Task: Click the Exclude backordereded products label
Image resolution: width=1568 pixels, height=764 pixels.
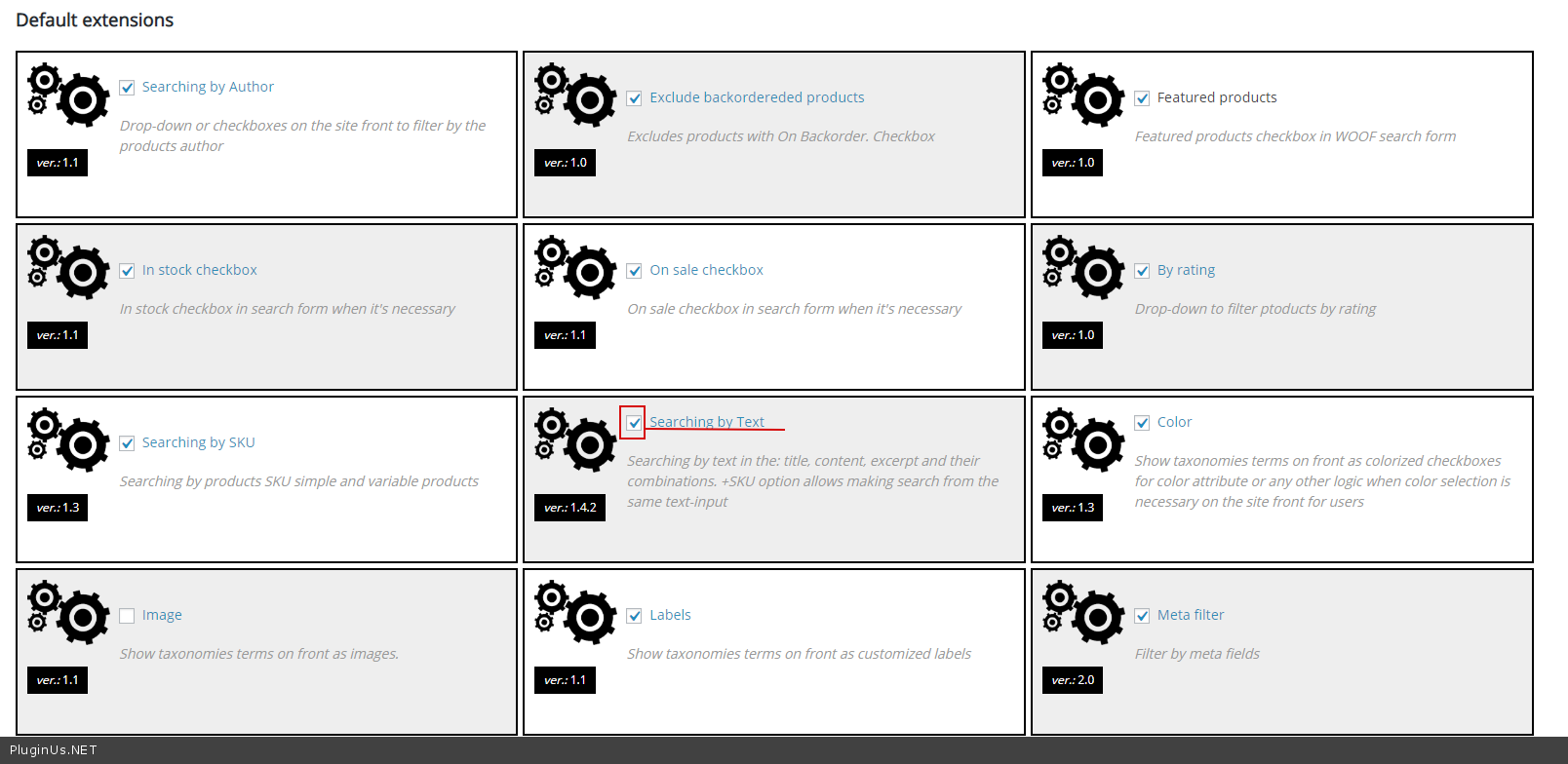Action: (x=757, y=97)
